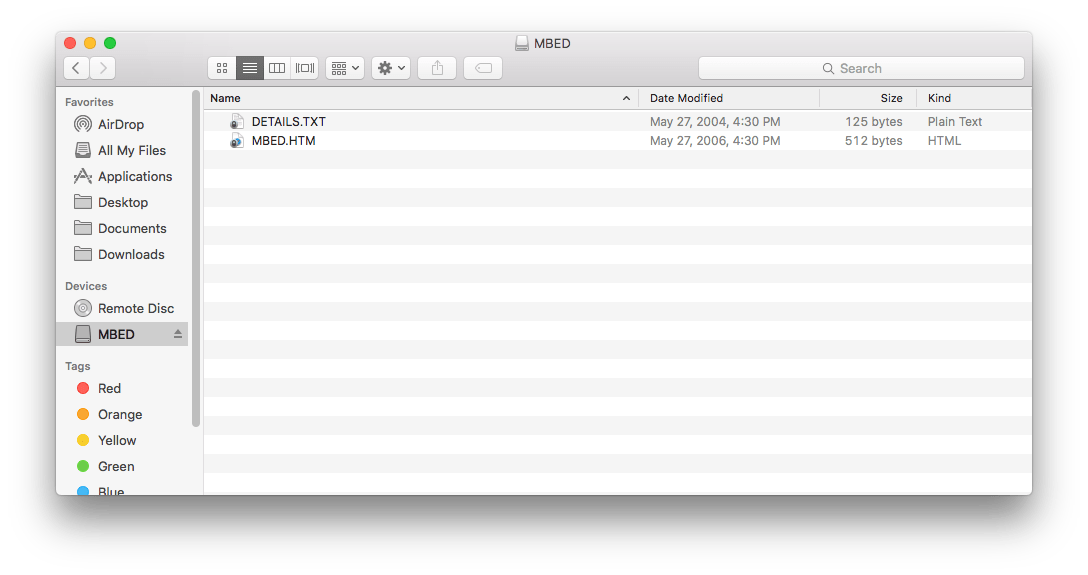Sort files by Size column
This screenshot has height=575, width=1088.
(x=866, y=98)
